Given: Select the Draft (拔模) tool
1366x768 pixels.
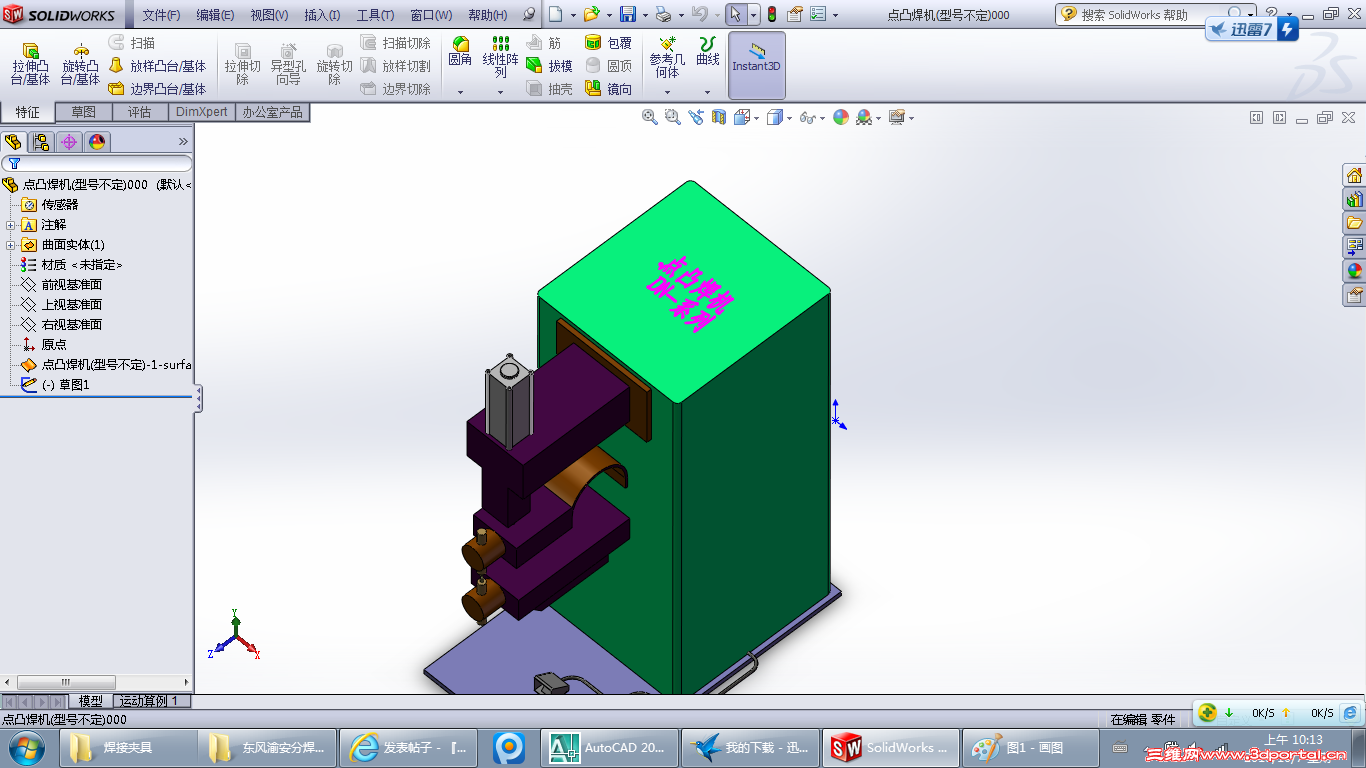Looking at the screenshot, I should point(550,66).
